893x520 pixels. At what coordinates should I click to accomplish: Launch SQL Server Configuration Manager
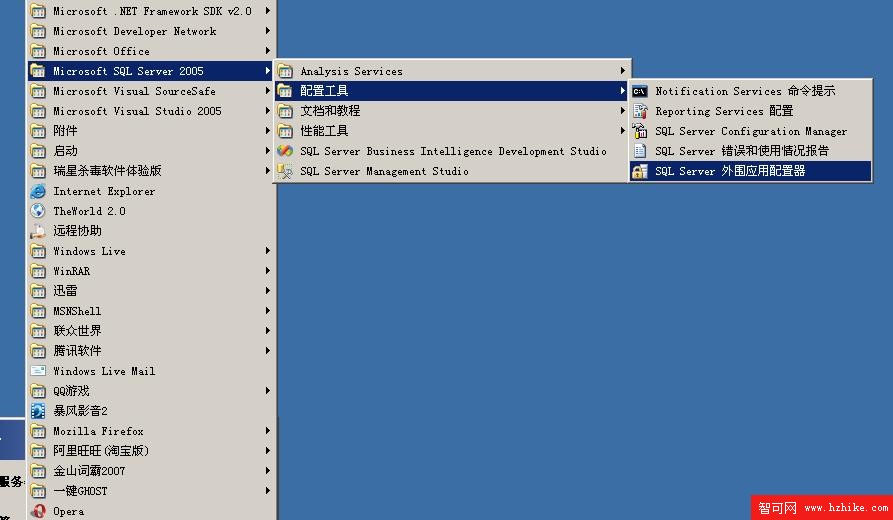751,131
